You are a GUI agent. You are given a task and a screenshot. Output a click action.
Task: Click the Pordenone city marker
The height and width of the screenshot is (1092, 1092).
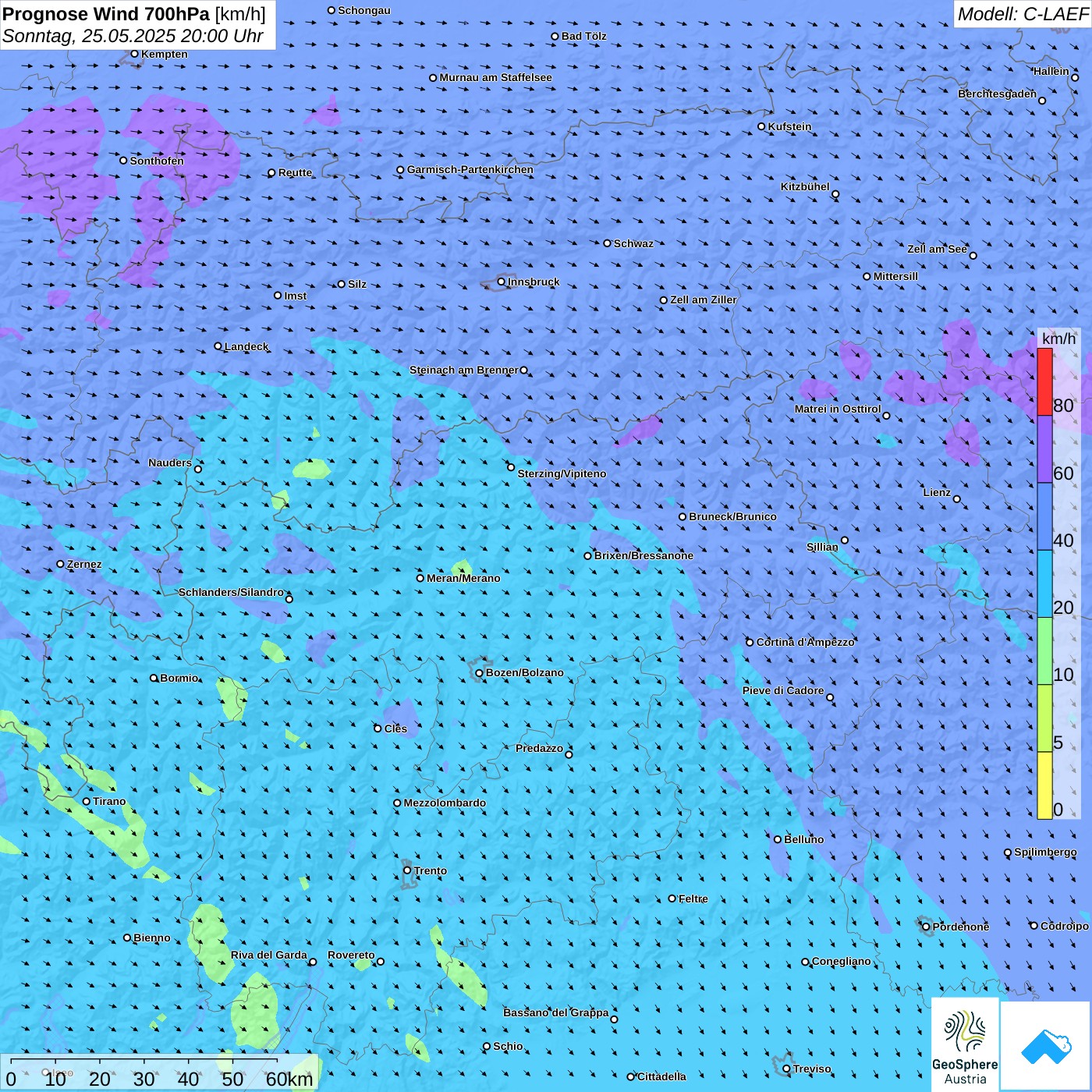pyautogui.click(x=926, y=927)
